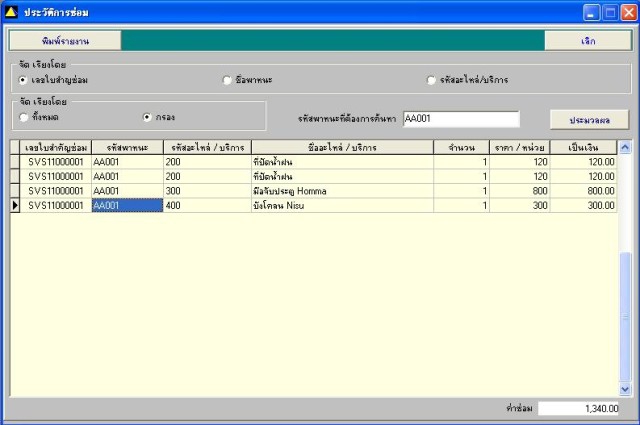This screenshot has height=425, width=640.
Task: Click the scrollbar down arrow
Action: point(625,389)
